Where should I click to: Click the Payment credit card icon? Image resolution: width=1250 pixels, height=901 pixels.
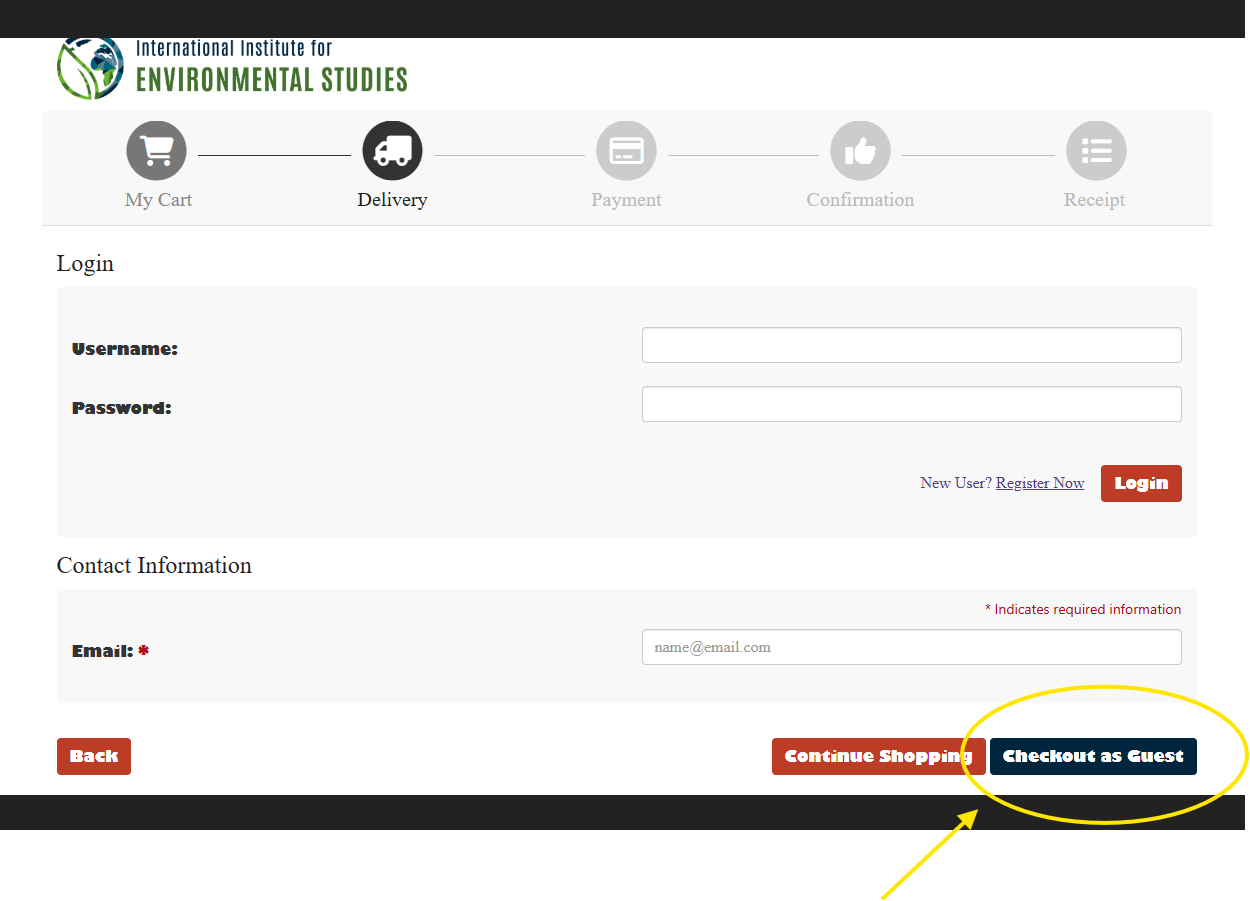626,151
